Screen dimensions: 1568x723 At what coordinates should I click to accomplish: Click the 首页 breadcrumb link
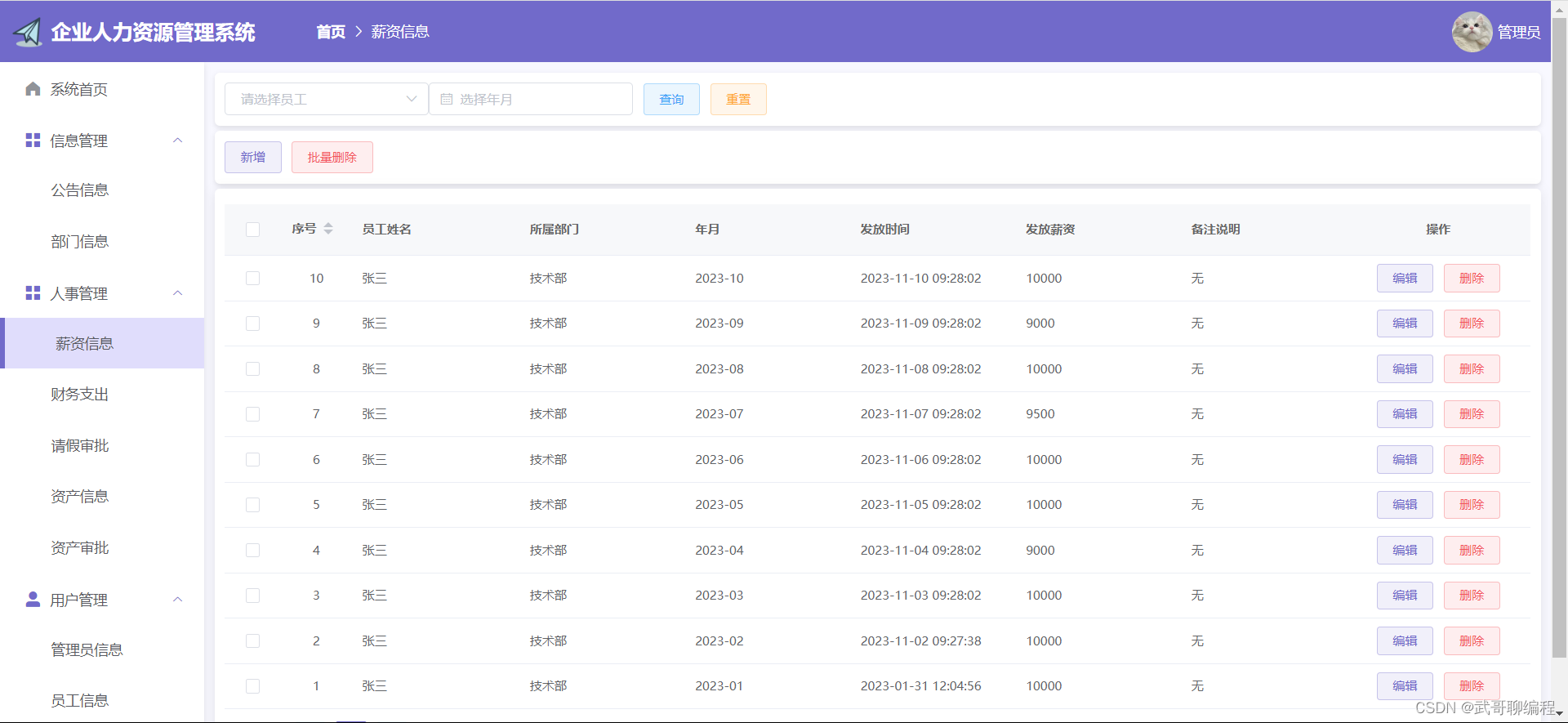331,32
